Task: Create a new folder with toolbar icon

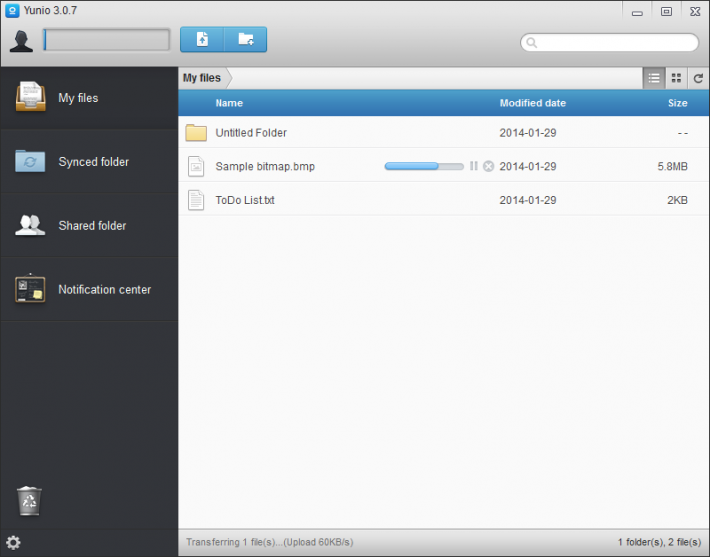Action: coord(245,39)
